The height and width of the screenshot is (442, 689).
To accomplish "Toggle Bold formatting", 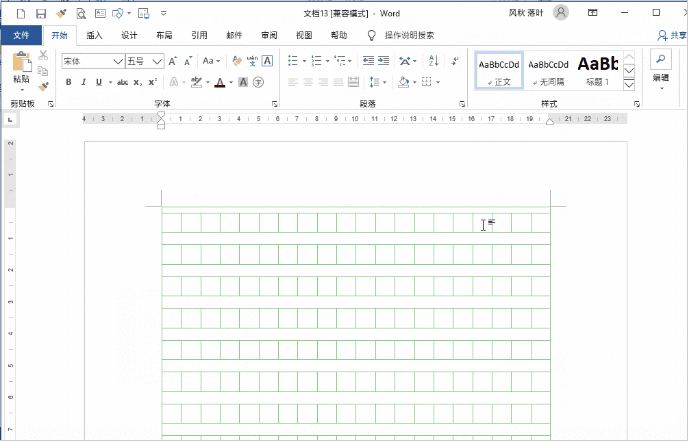I will click(x=69, y=82).
